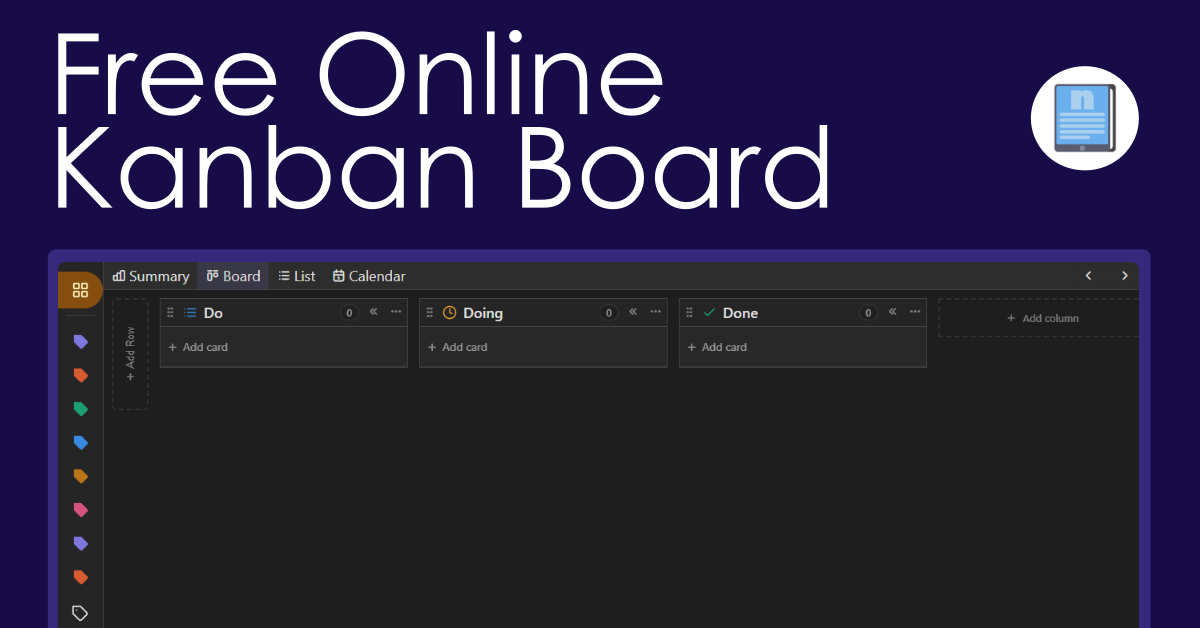This screenshot has width=1200, height=628.
Task: Open the three-dot menu of Do column
Action: pyautogui.click(x=396, y=312)
